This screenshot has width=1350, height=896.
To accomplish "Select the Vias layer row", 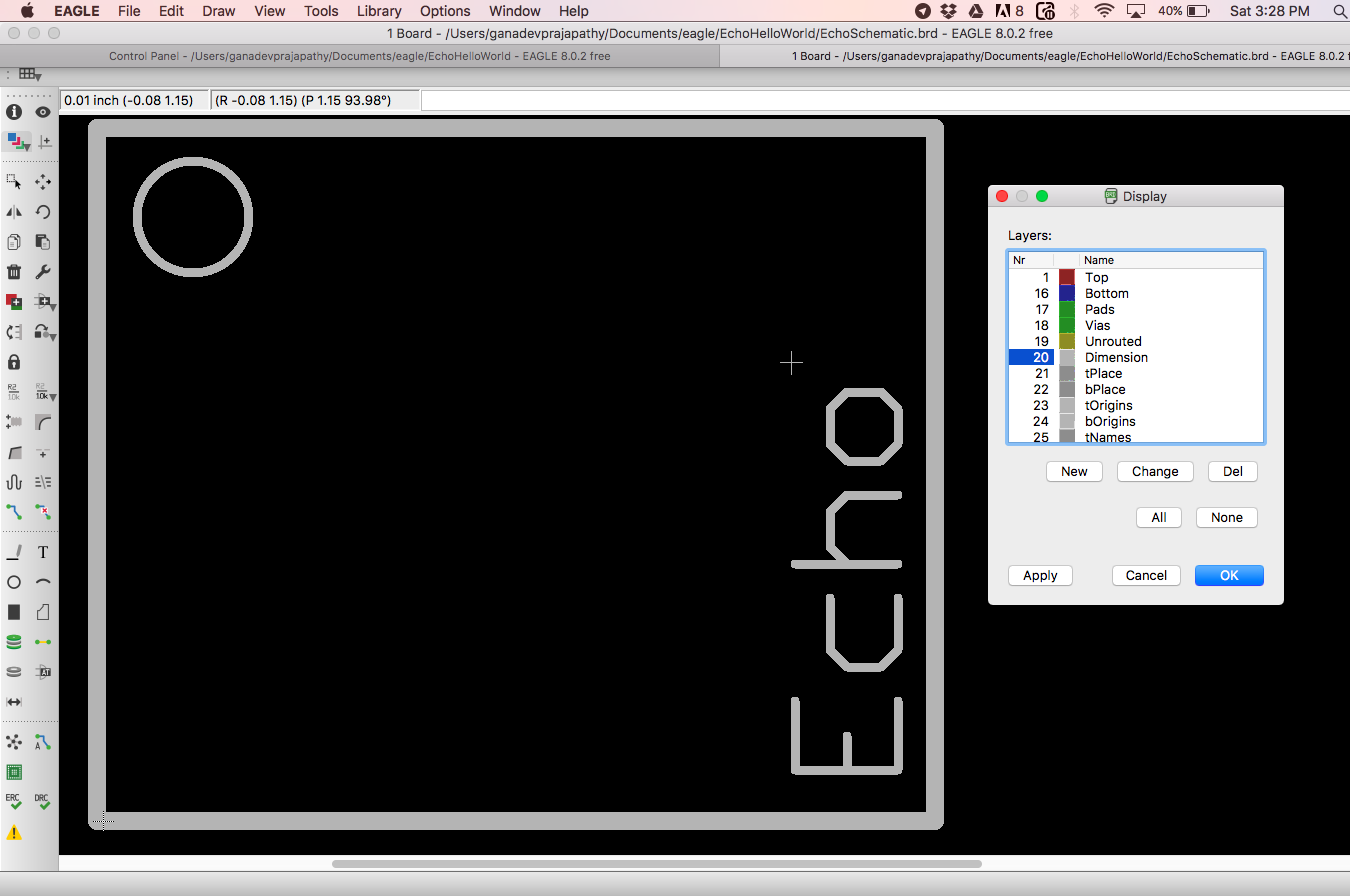I will 1136,325.
